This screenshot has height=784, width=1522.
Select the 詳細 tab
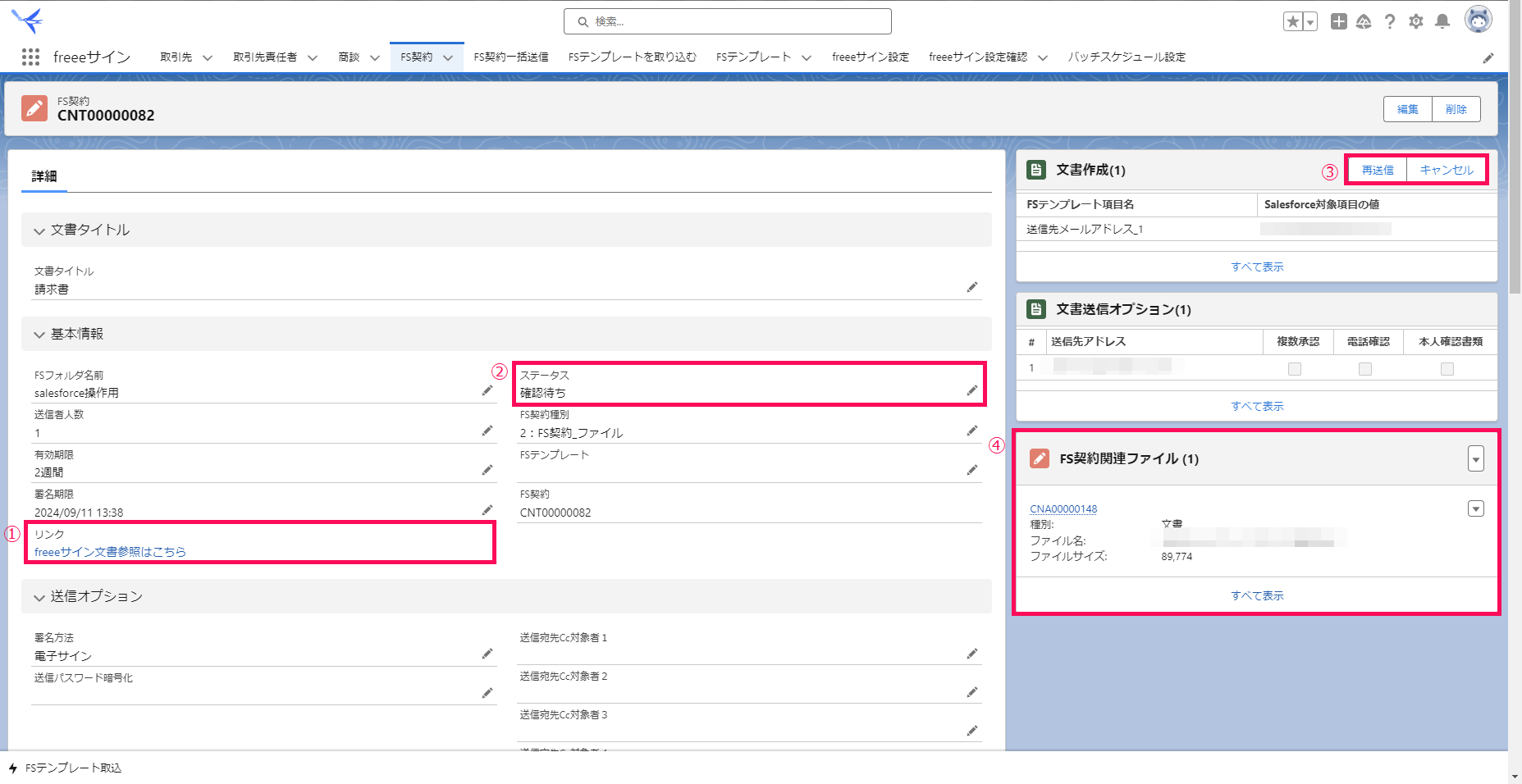(x=44, y=176)
